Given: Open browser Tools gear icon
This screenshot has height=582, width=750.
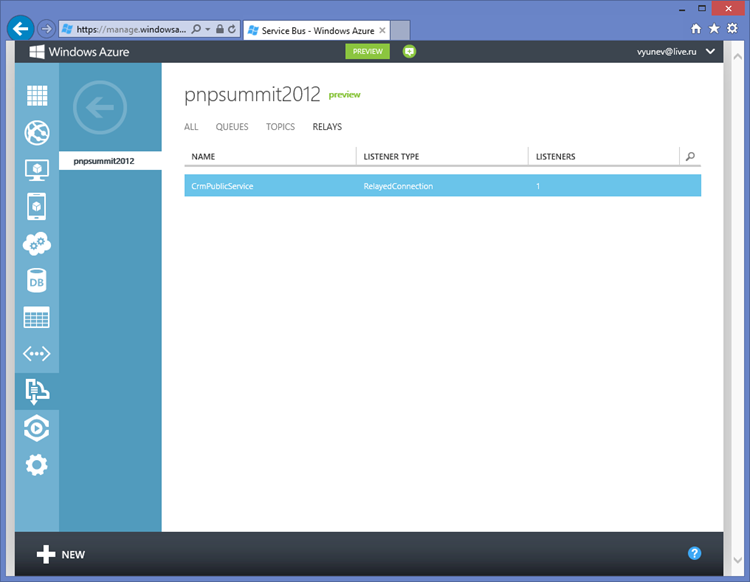Looking at the screenshot, I should point(732,29).
